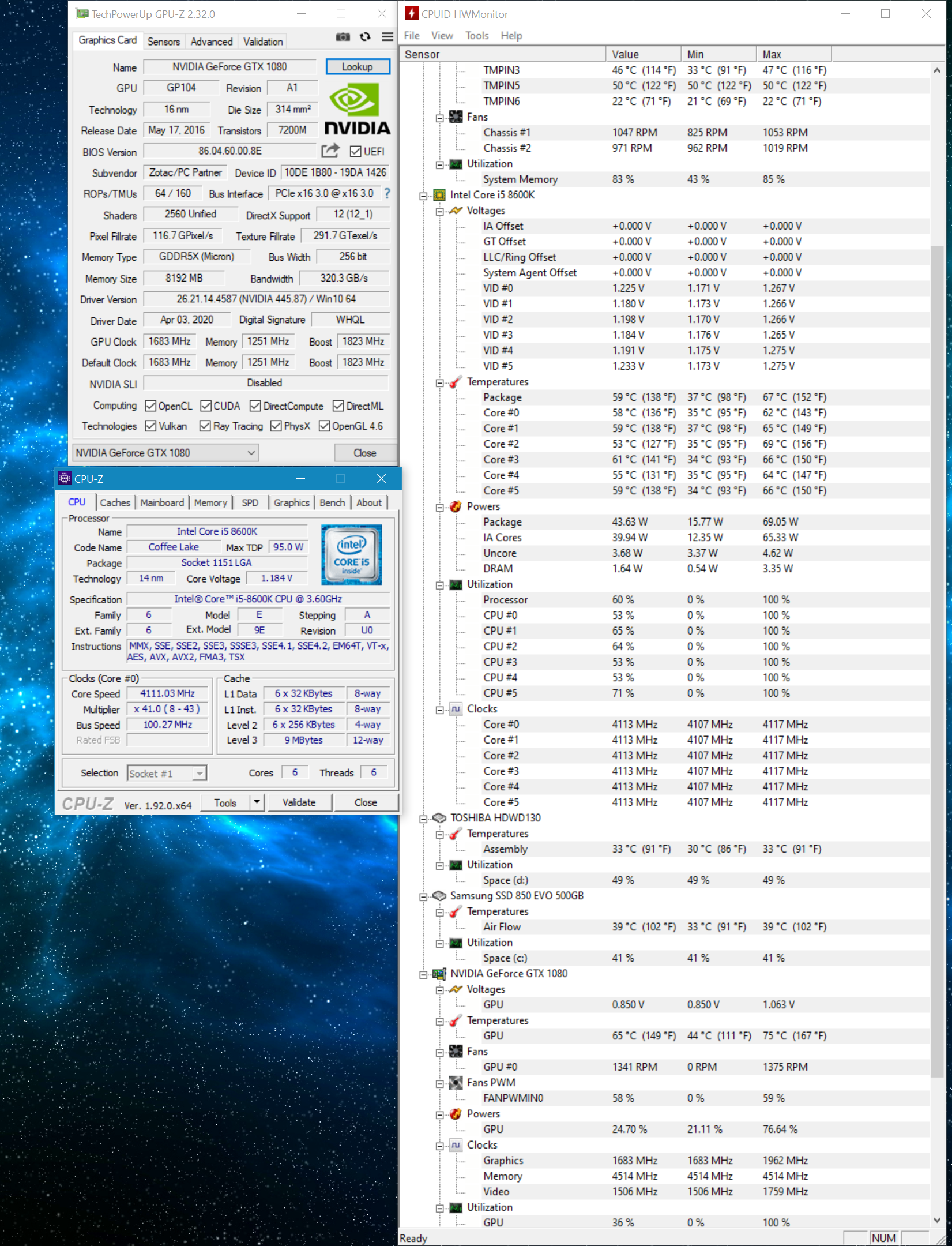Open the CPU-Z Mainboard tab

pos(162,502)
